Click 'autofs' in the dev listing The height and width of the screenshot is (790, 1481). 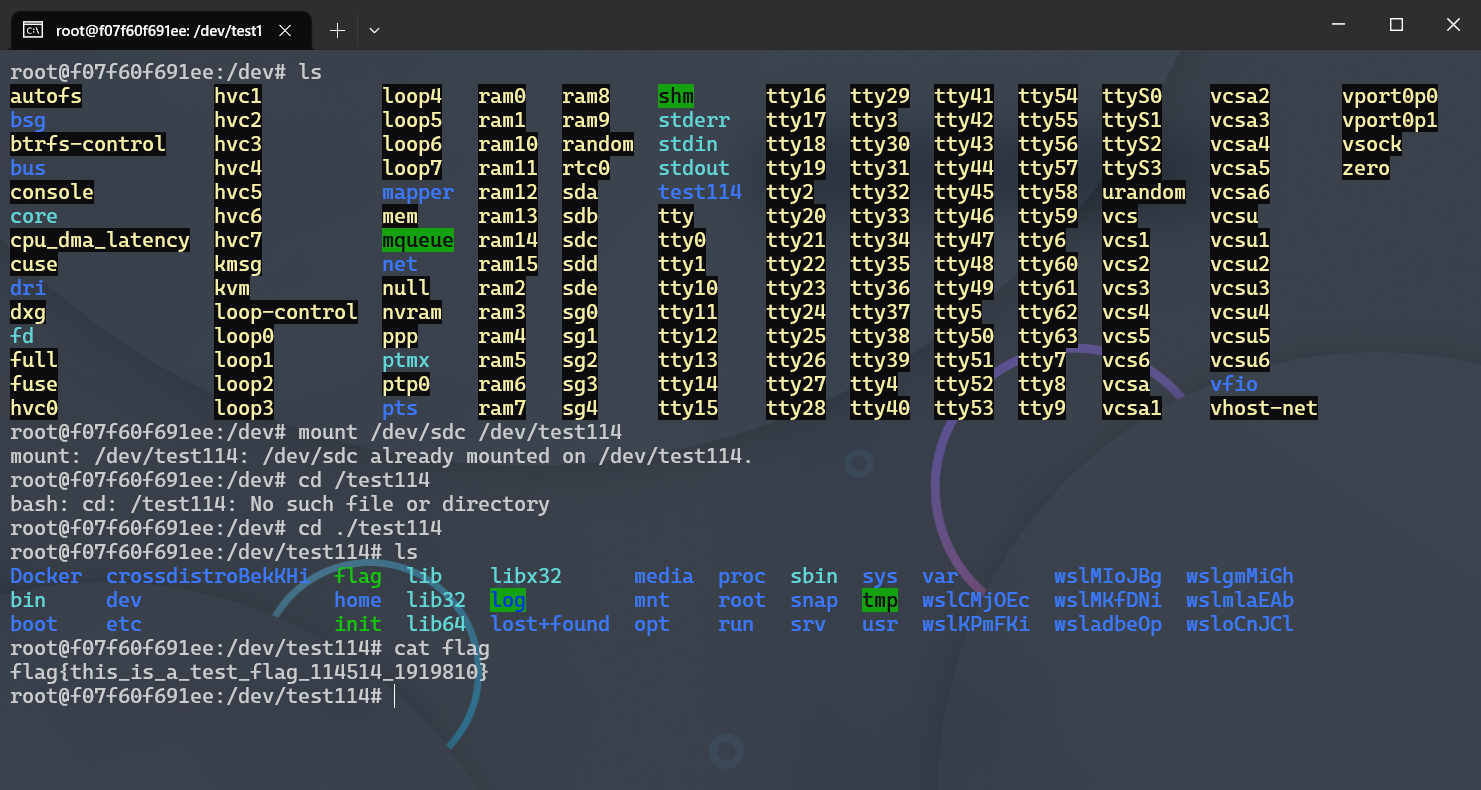pyautogui.click(x=46, y=96)
